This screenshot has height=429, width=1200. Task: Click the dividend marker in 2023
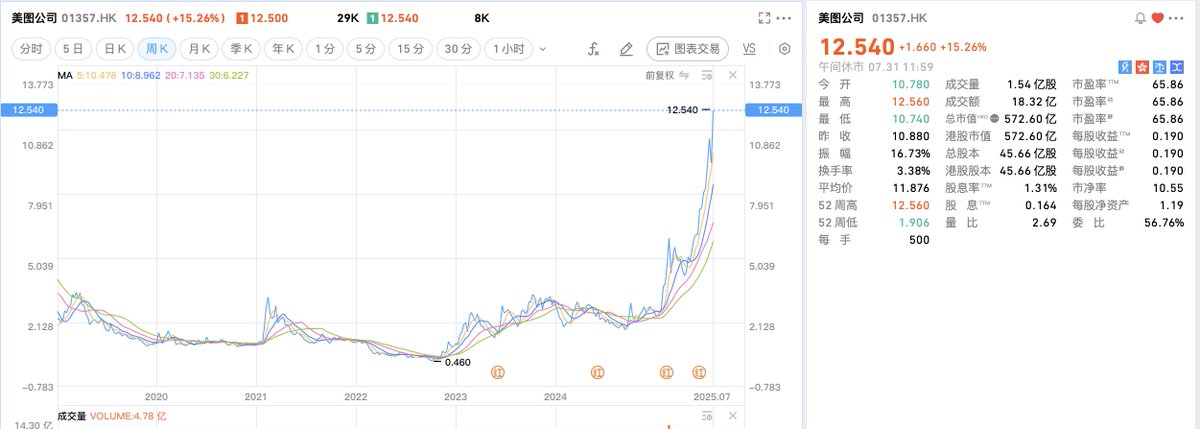pos(497,373)
